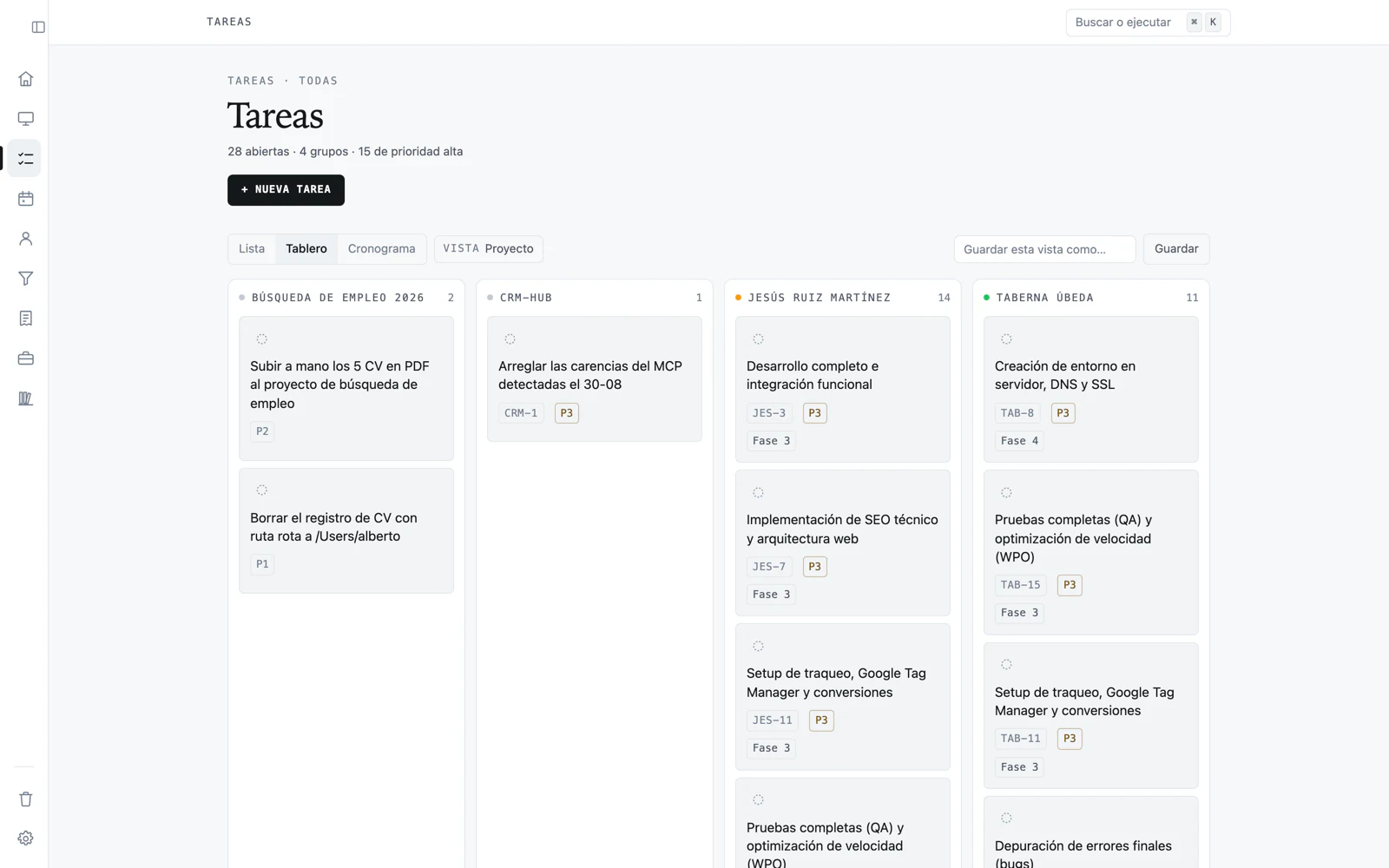Switch to the Tablero view tab

(x=306, y=249)
